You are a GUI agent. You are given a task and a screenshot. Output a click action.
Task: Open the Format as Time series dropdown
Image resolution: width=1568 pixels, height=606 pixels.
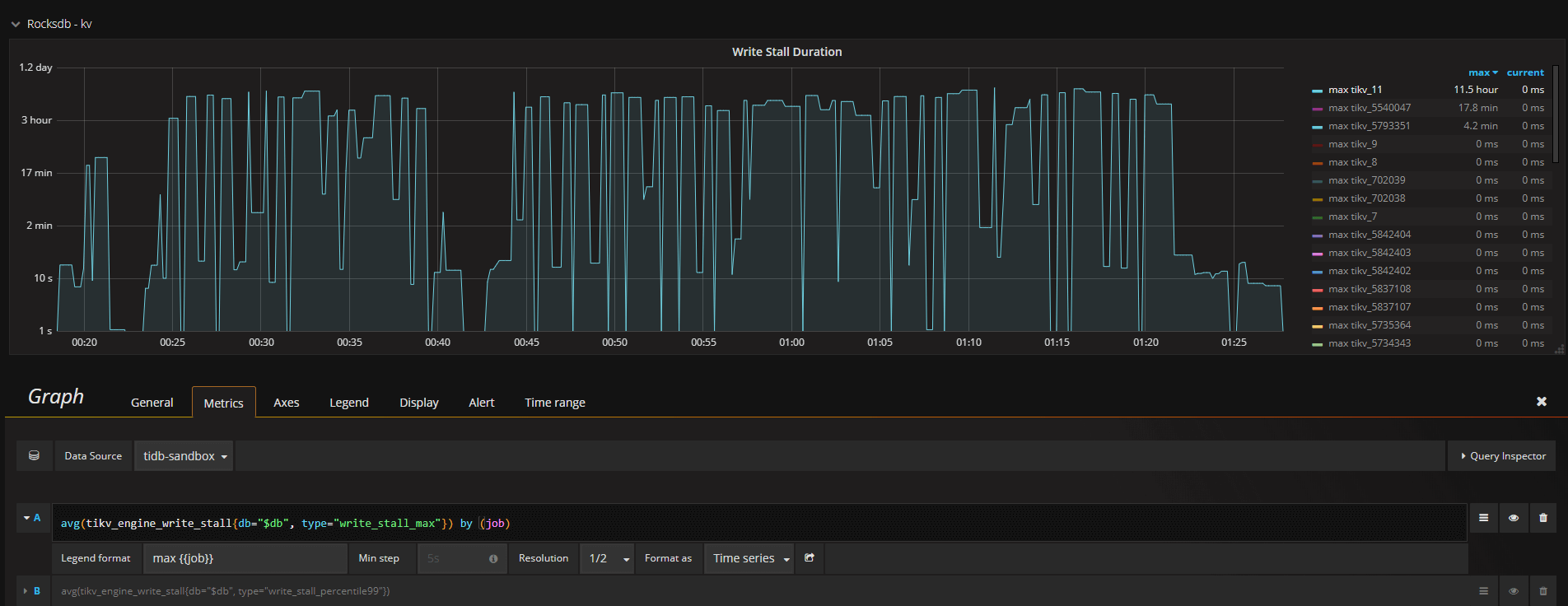749,558
